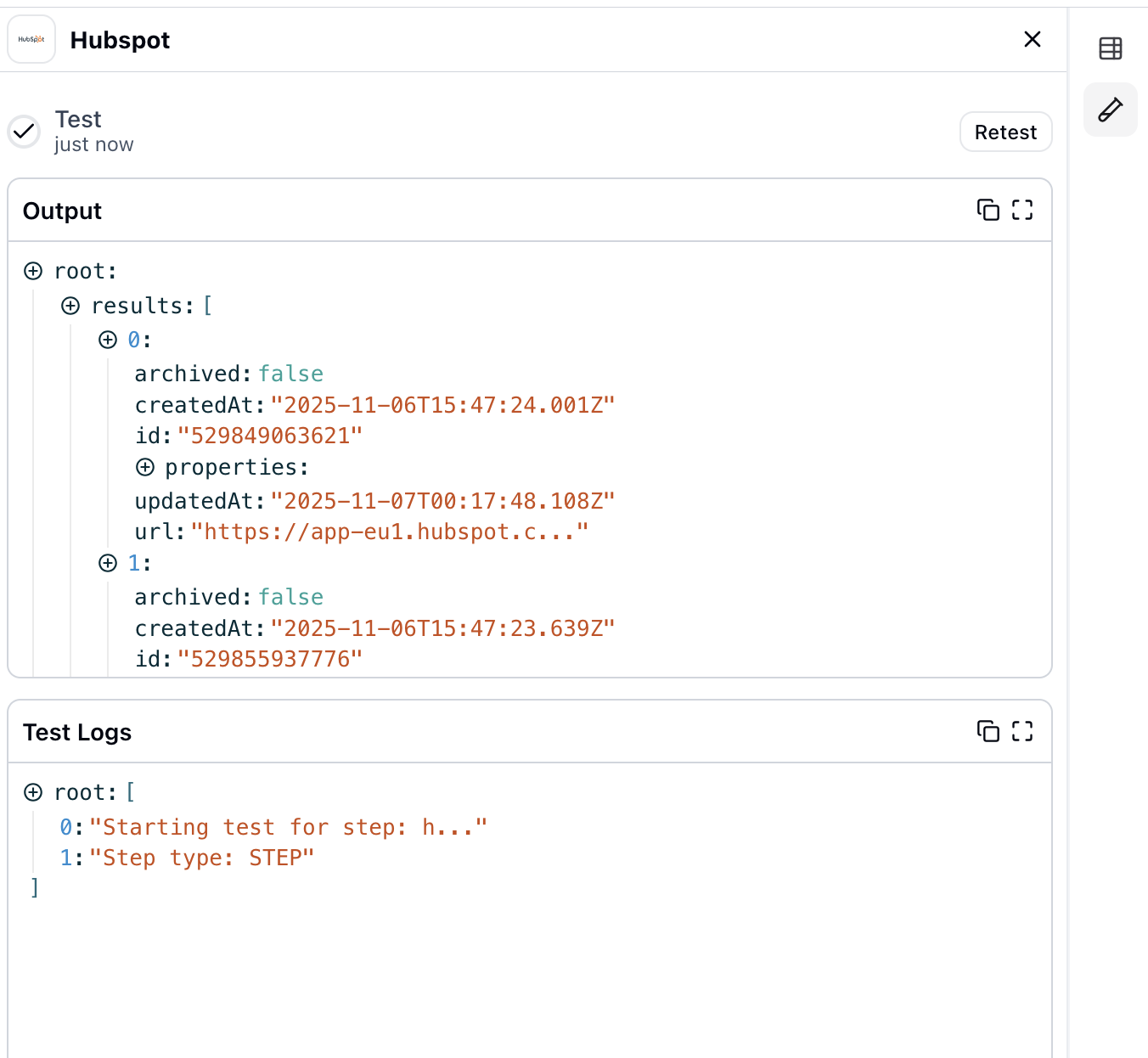Viewport: 1148px width, 1058px height.
Task: Copy the Test Logs contents
Action: (988, 731)
